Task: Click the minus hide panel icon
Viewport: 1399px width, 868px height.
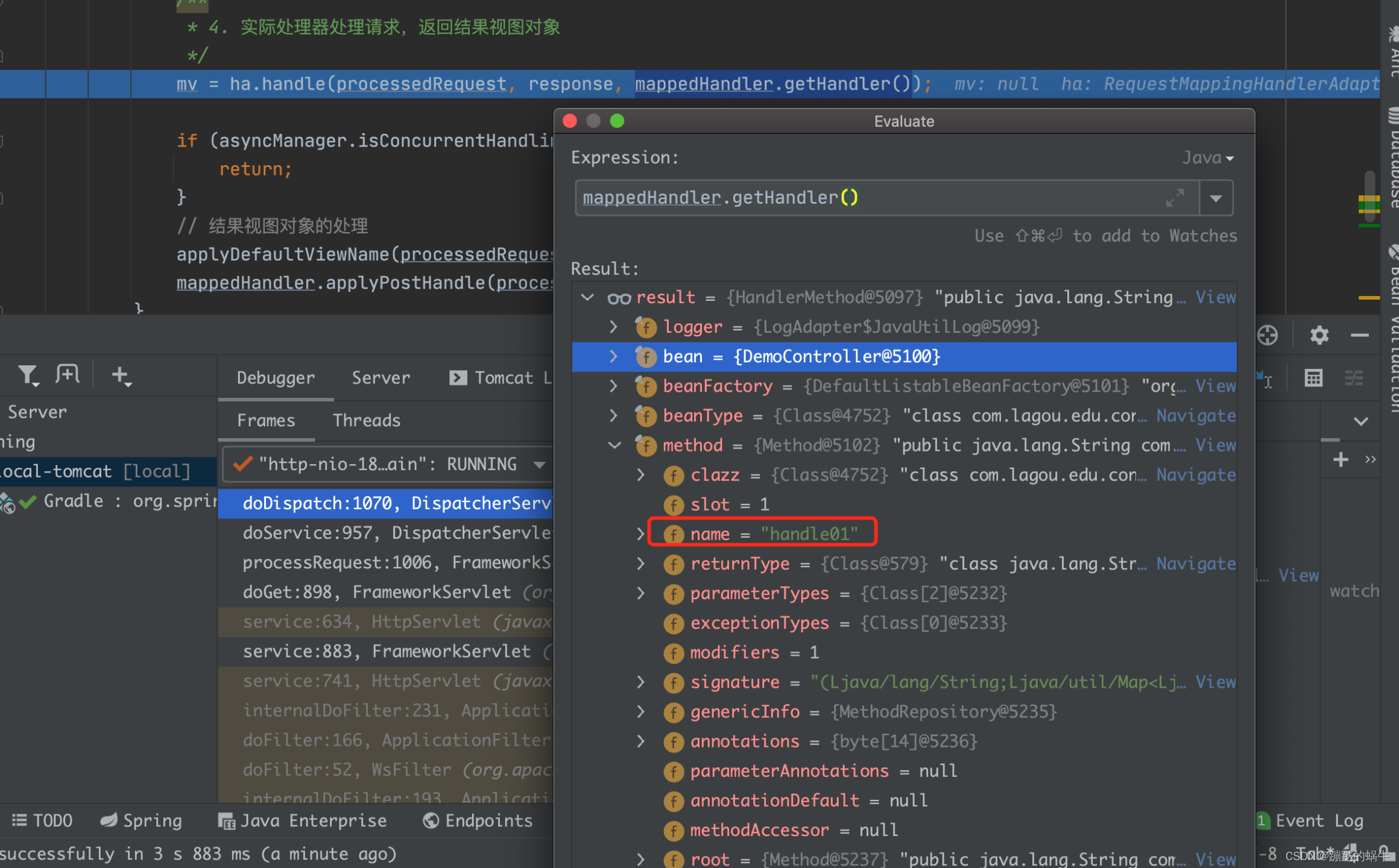Action: 1359,335
